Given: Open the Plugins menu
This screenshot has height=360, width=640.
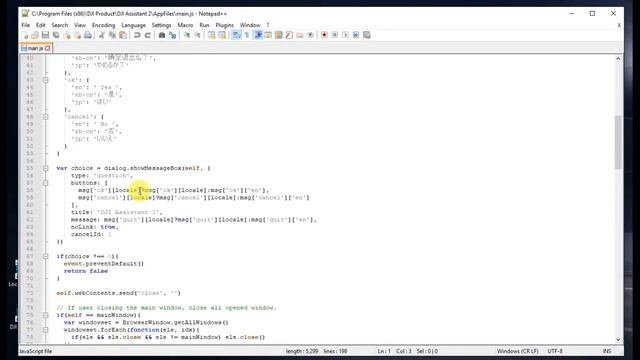Looking at the screenshot, I should point(224,25).
